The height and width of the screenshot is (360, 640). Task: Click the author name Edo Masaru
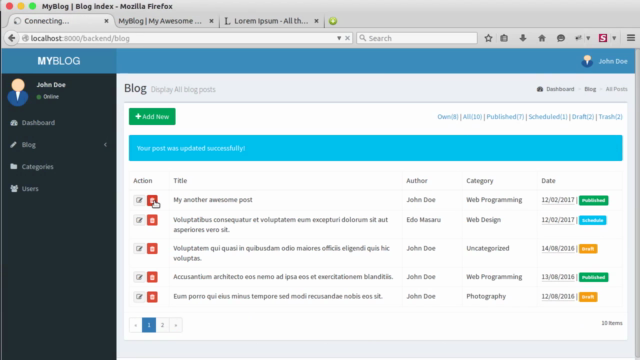coord(423,220)
